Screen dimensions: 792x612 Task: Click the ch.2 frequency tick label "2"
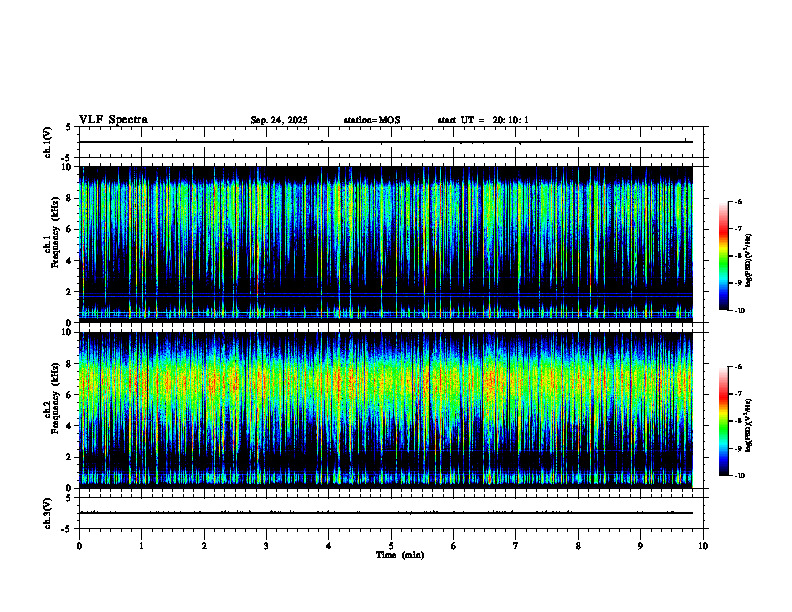tap(70, 457)
